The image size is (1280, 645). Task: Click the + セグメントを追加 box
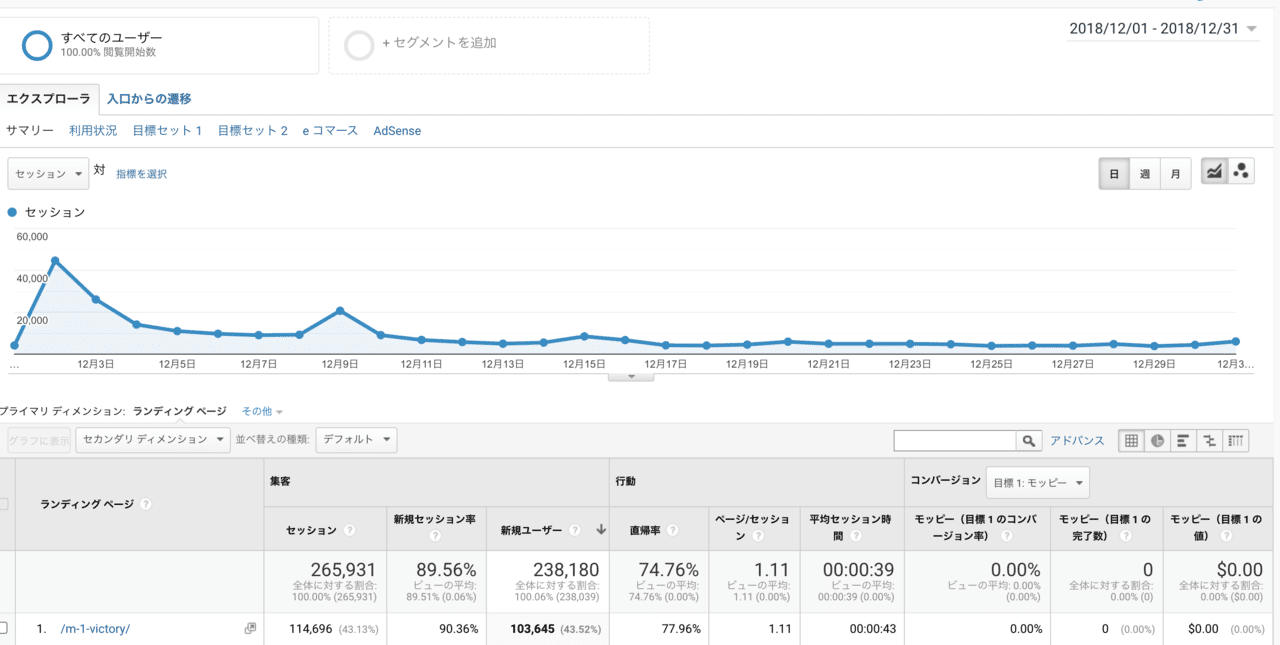pyautogui.click(x=489, y=45)
